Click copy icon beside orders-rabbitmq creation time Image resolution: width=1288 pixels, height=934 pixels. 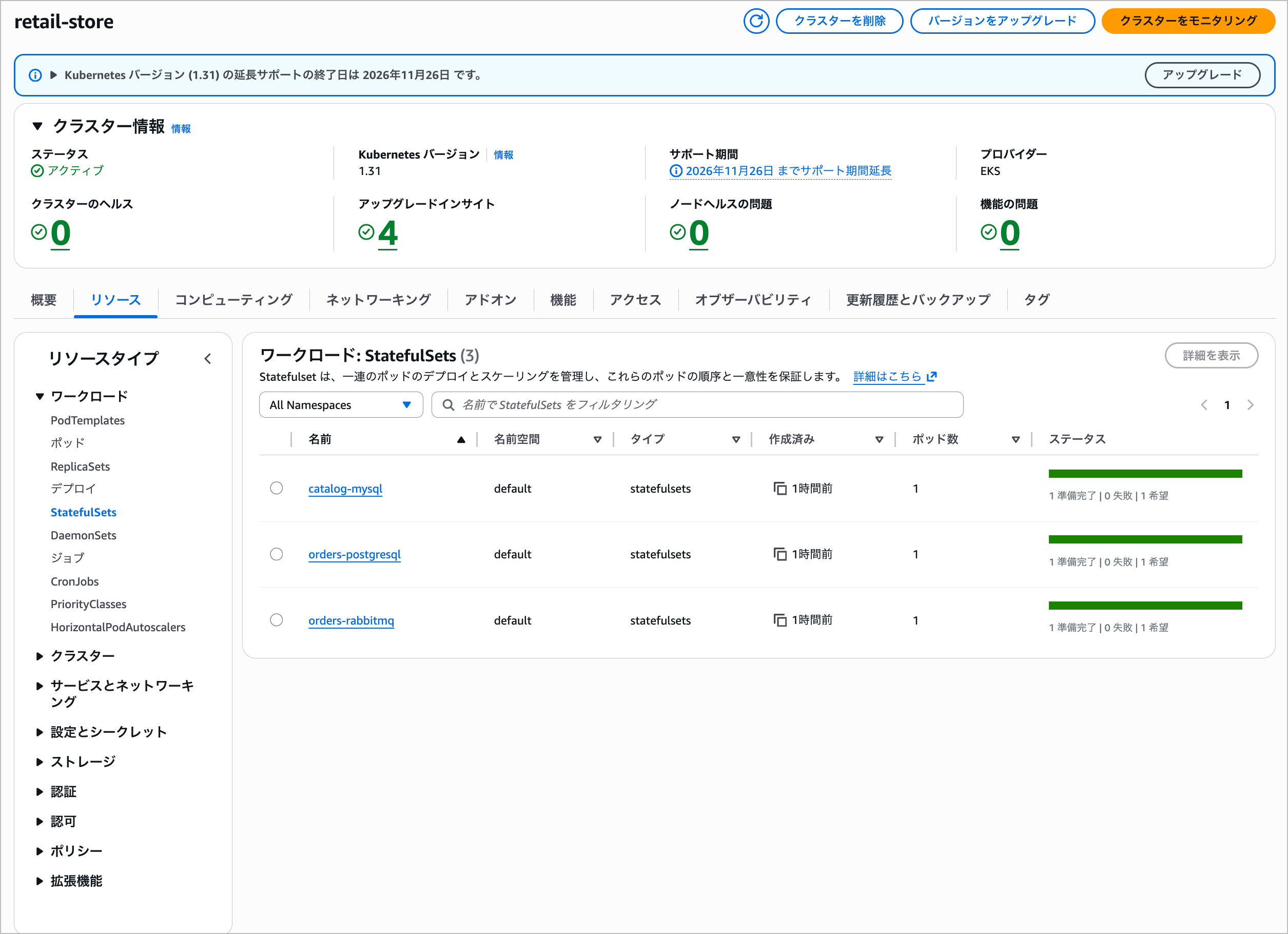[x=780, y=620]
